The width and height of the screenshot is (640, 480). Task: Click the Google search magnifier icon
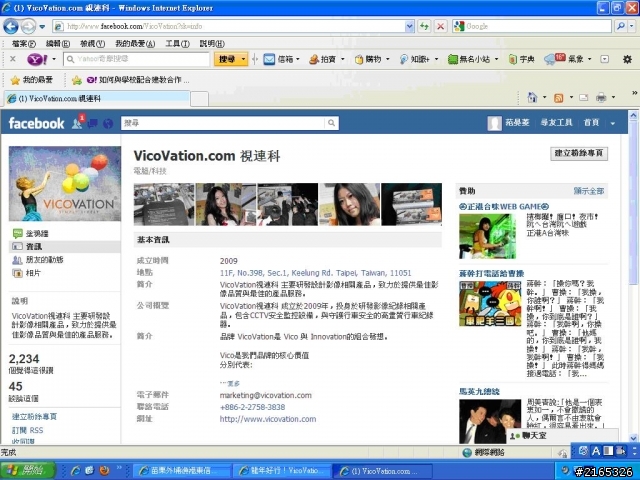621,27
